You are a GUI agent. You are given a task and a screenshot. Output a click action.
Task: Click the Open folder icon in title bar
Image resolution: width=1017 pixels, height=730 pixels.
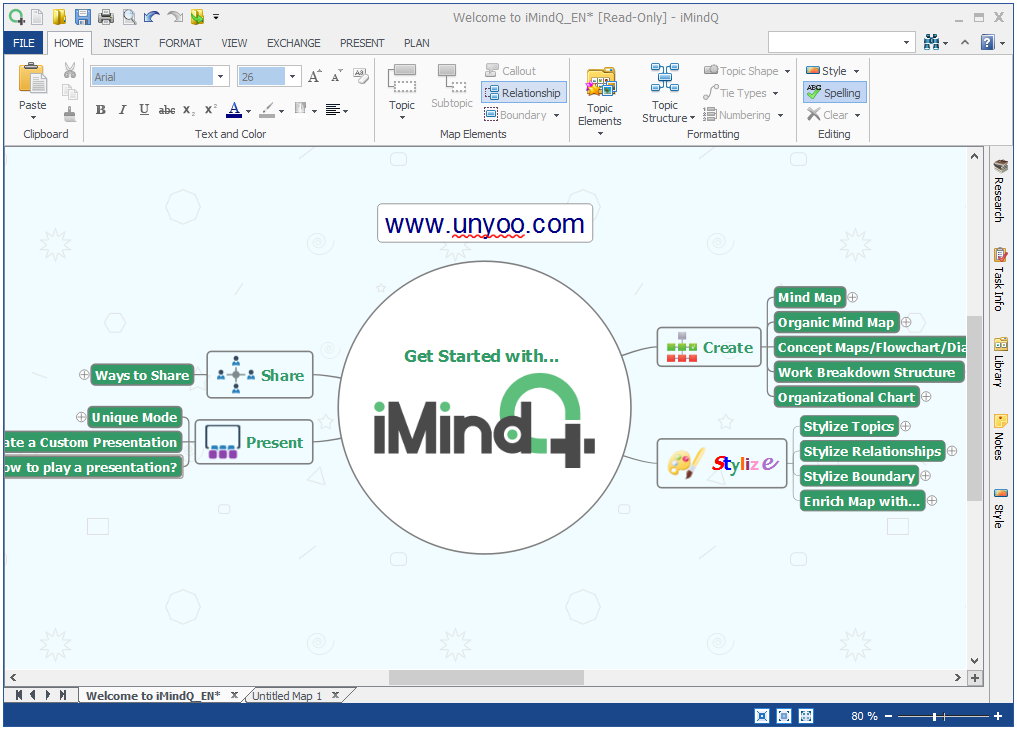point(60,17)
